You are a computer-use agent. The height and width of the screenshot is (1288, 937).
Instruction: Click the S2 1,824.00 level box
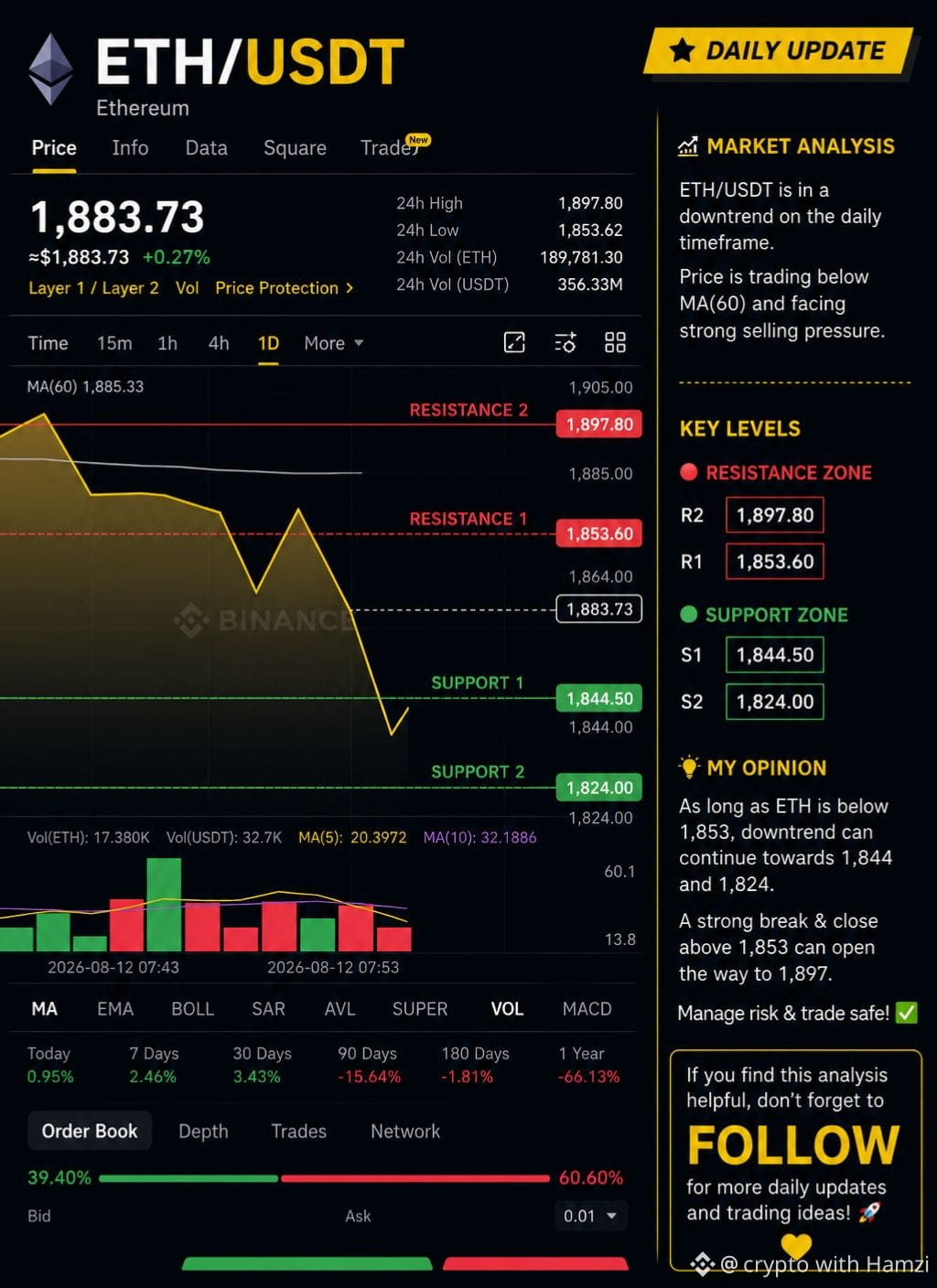[x=775, y=702]
